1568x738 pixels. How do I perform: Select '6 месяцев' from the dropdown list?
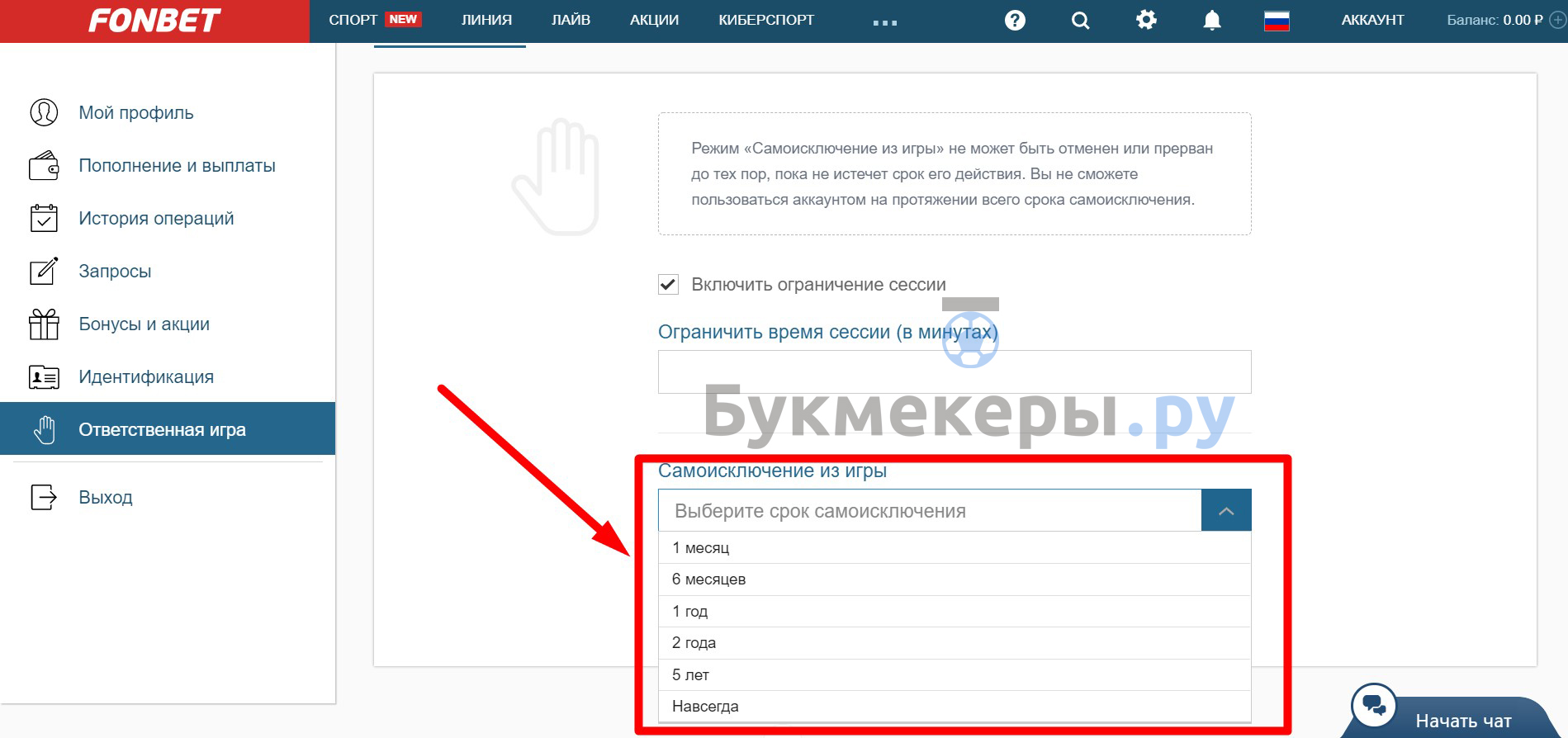click(955, 580)
